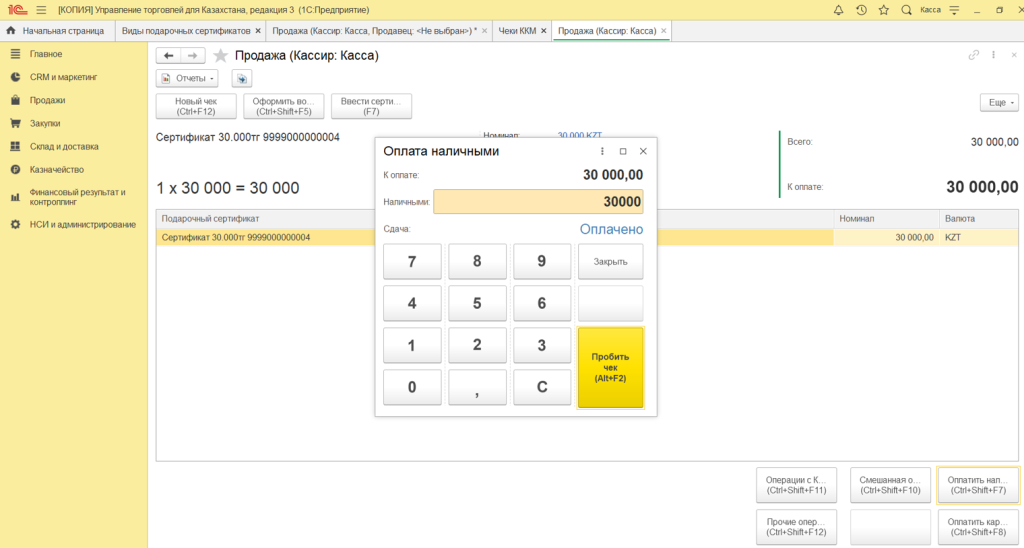
Task: Open favorites star icon in title bar
Action: pos(884,10)
